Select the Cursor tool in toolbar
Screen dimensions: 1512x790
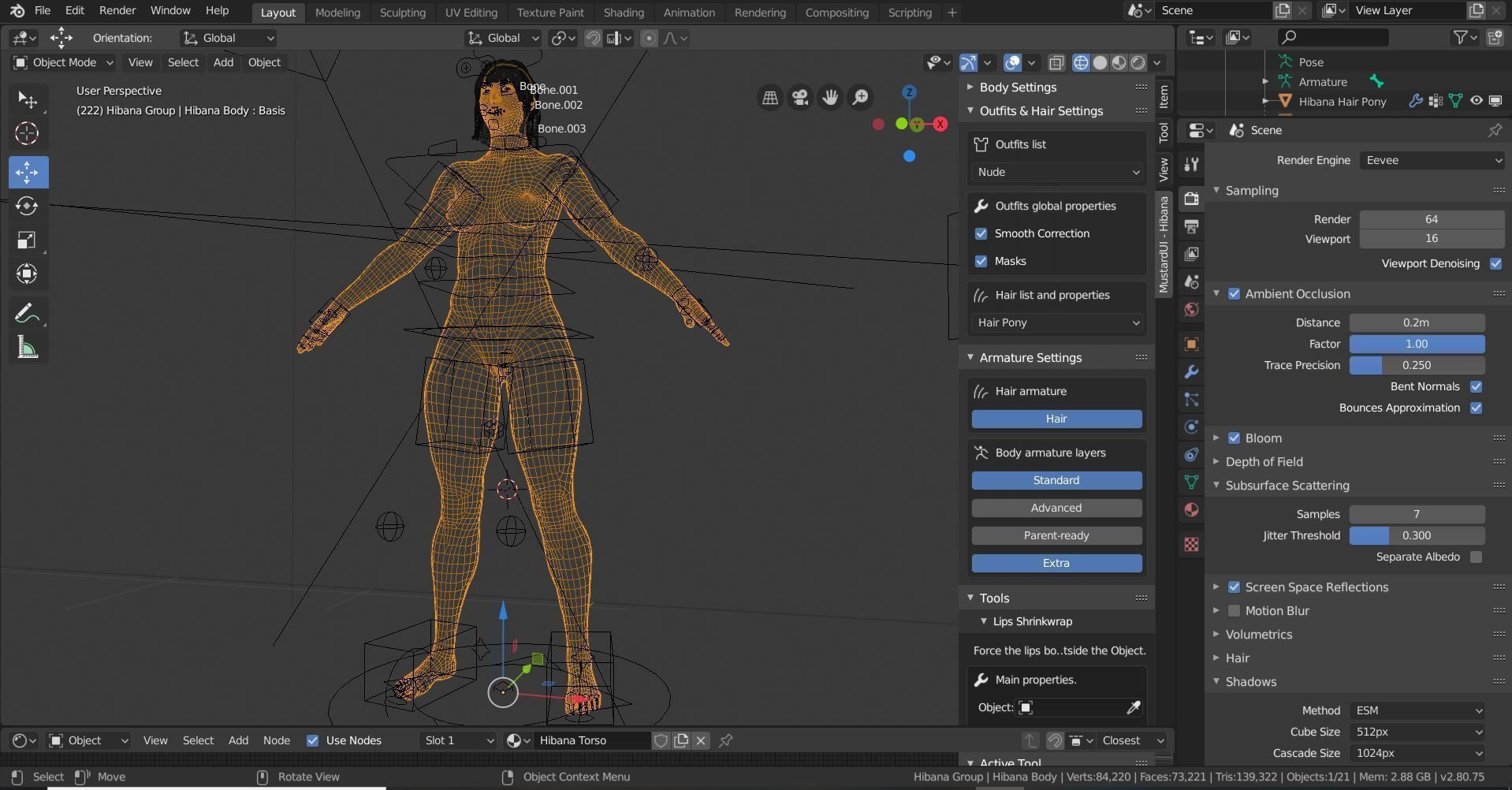(27, 133)
